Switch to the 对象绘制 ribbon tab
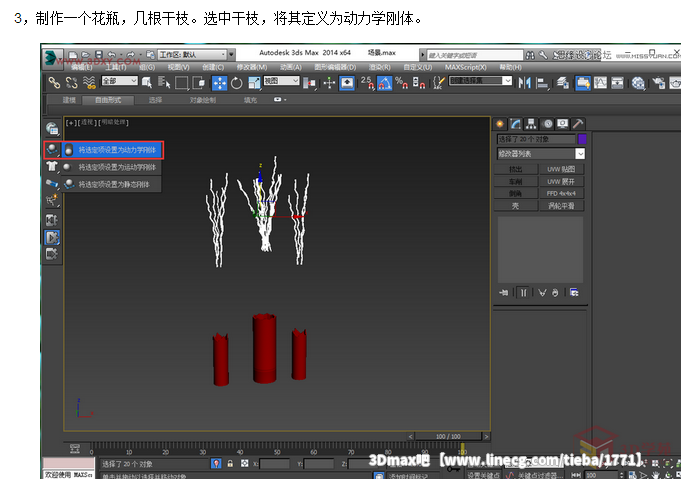Screen dimensions: 681x479 [202, 100]
